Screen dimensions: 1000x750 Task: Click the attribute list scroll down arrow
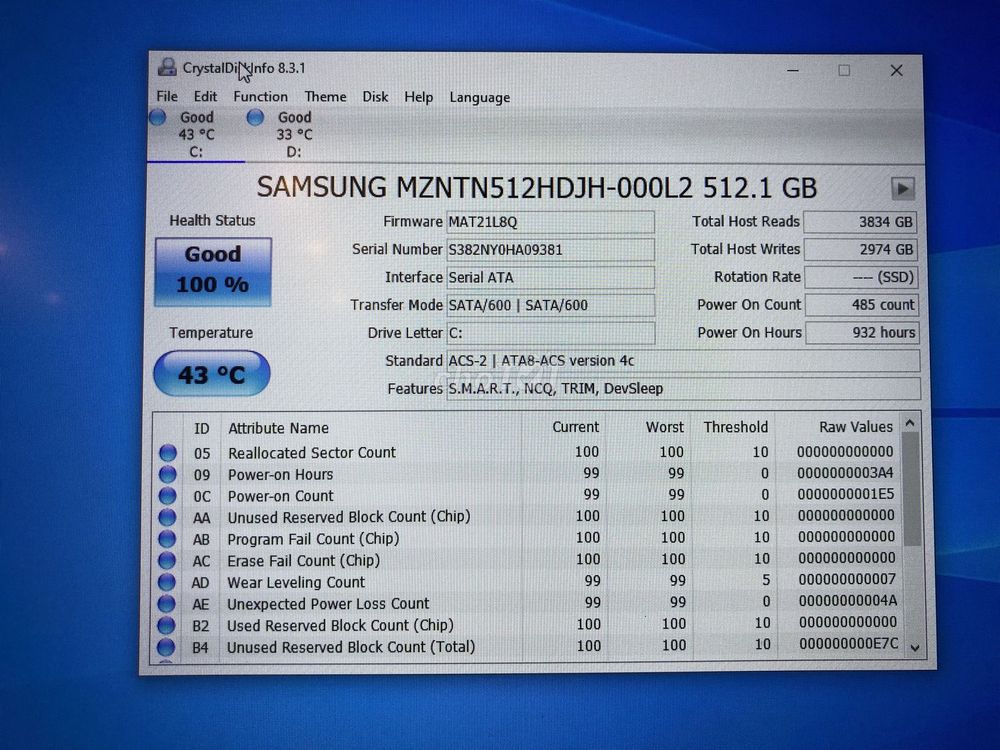click(x=915, y=648)
